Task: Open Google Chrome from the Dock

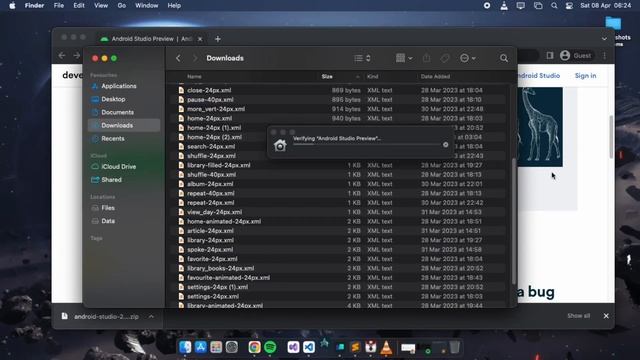Action: [254, 347]
